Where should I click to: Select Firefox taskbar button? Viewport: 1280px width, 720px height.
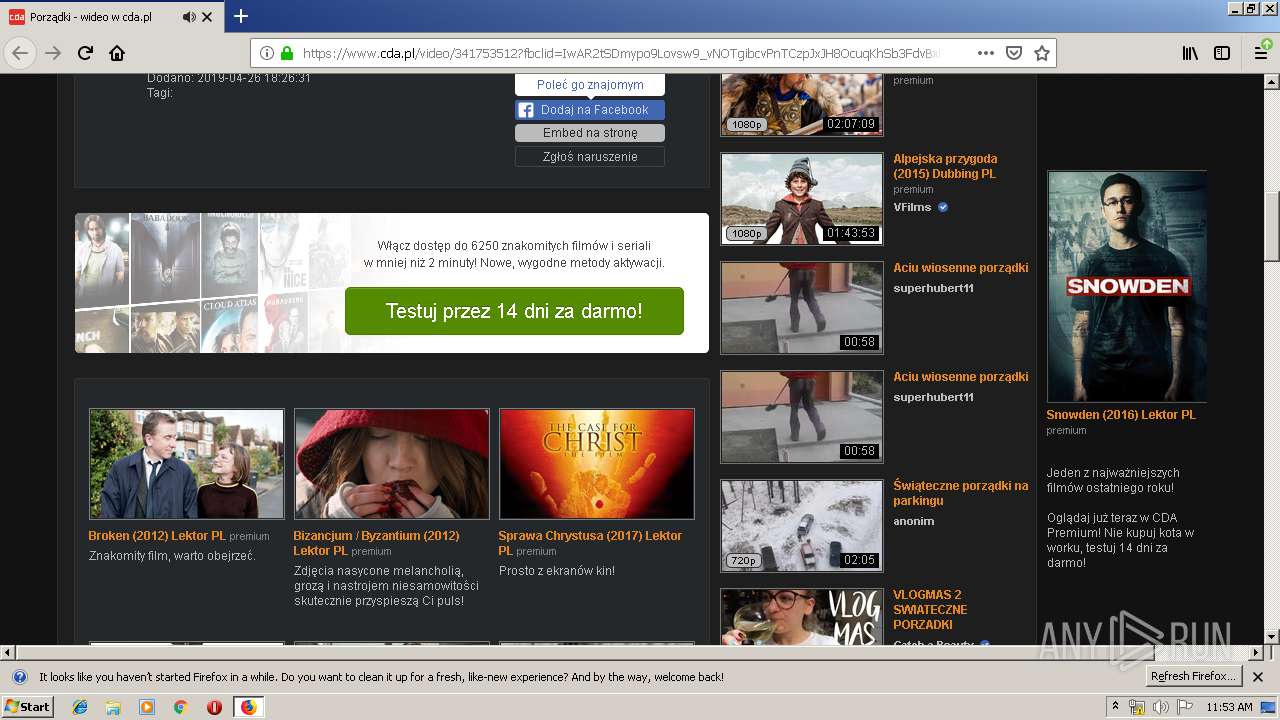coord(248,707)
